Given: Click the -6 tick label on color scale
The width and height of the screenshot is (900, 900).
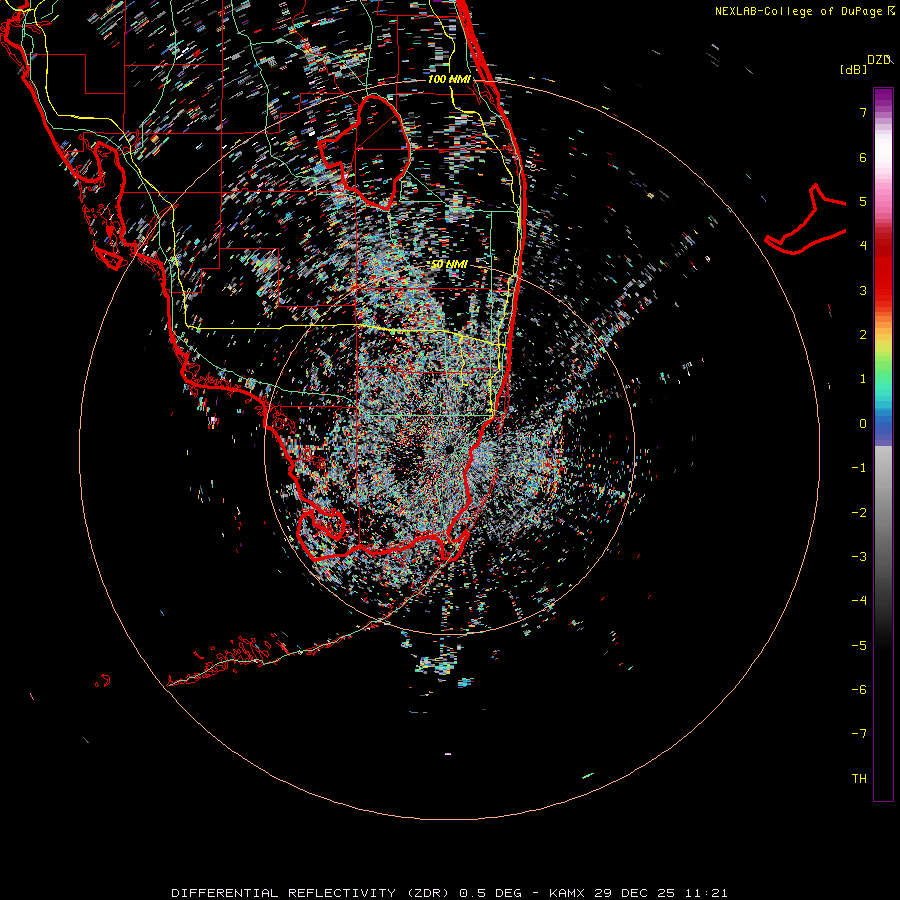Looking at the screenshot, I should (x=859, y=690).
